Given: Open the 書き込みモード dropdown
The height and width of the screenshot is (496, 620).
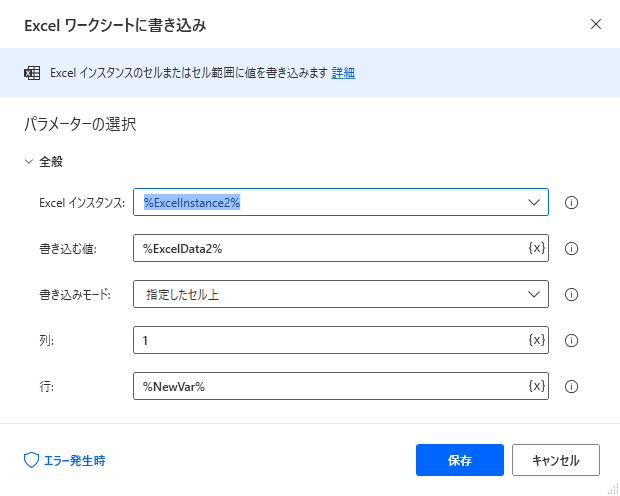Looking at the screenshot, I should [341, 294].
